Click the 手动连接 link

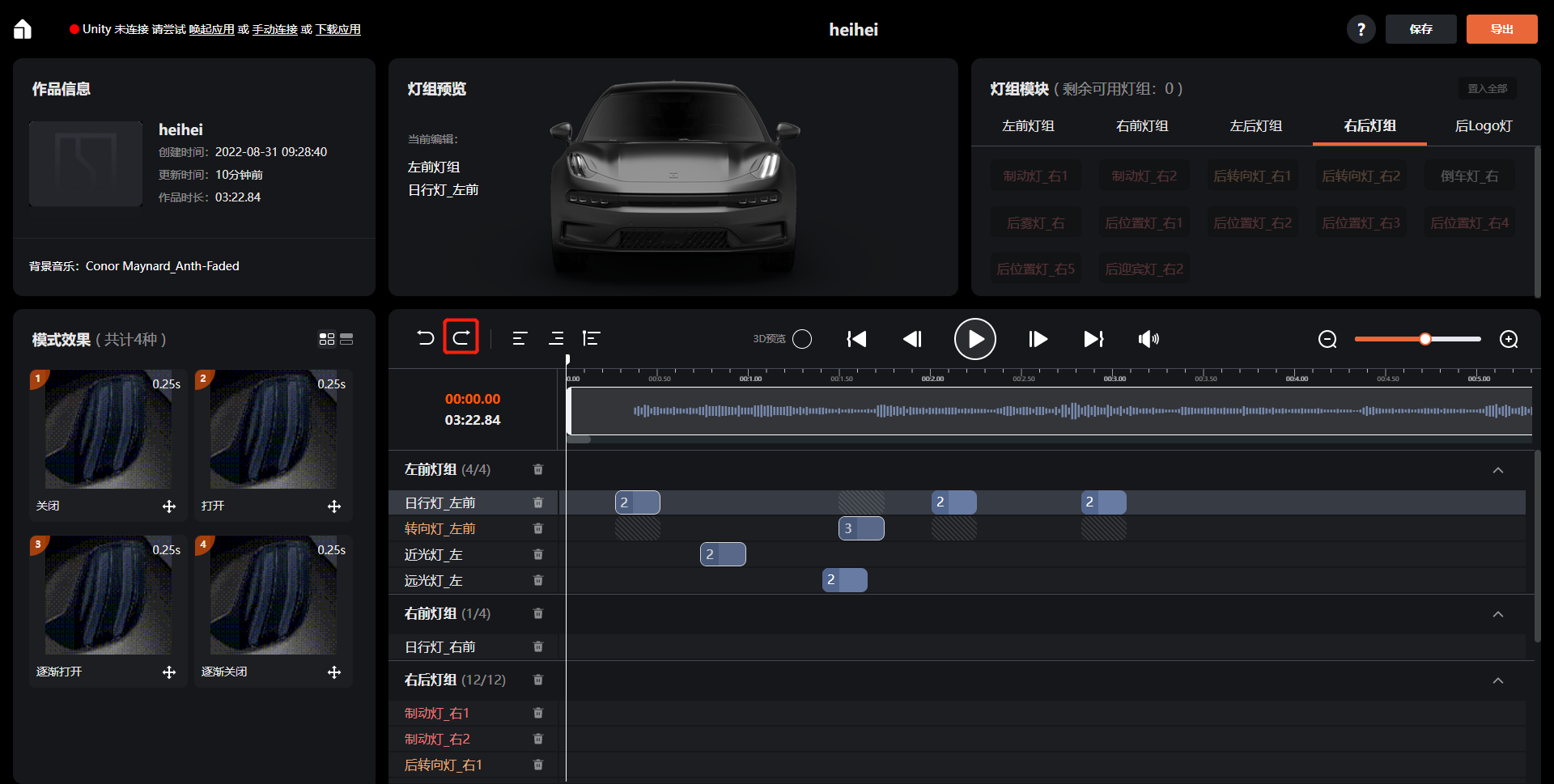(x=275, y=29)
